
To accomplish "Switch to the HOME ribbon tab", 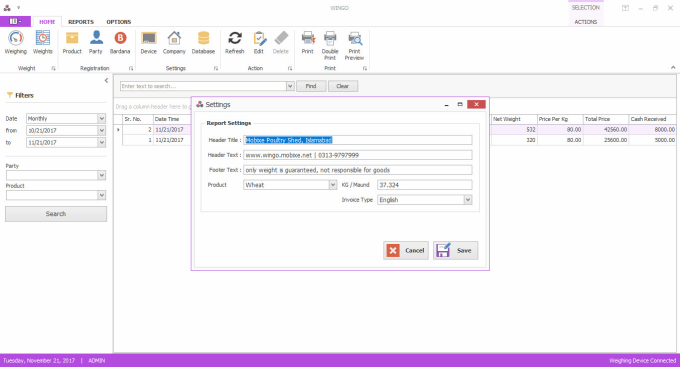I will coord(47,22).
